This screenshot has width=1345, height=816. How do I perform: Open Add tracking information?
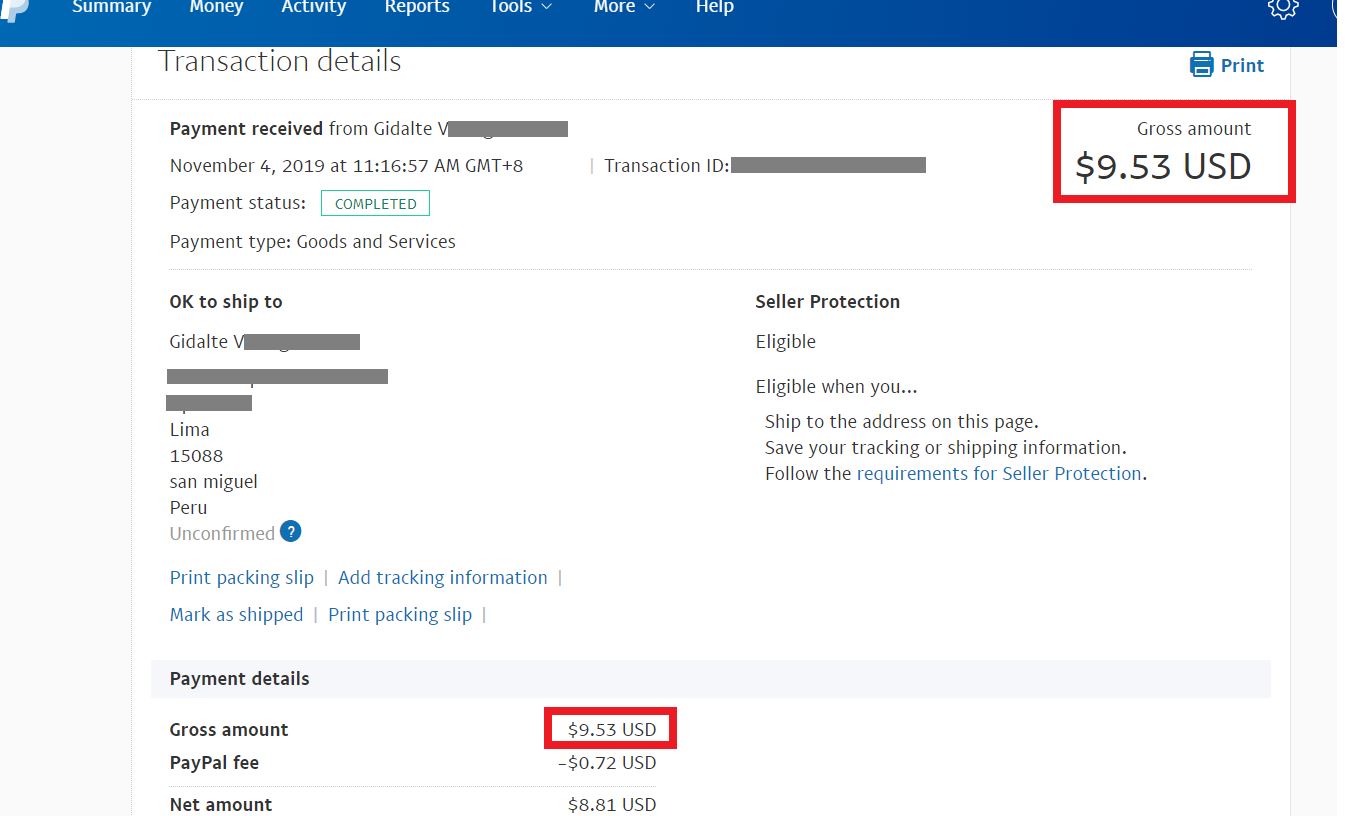[x=442, y=577]
